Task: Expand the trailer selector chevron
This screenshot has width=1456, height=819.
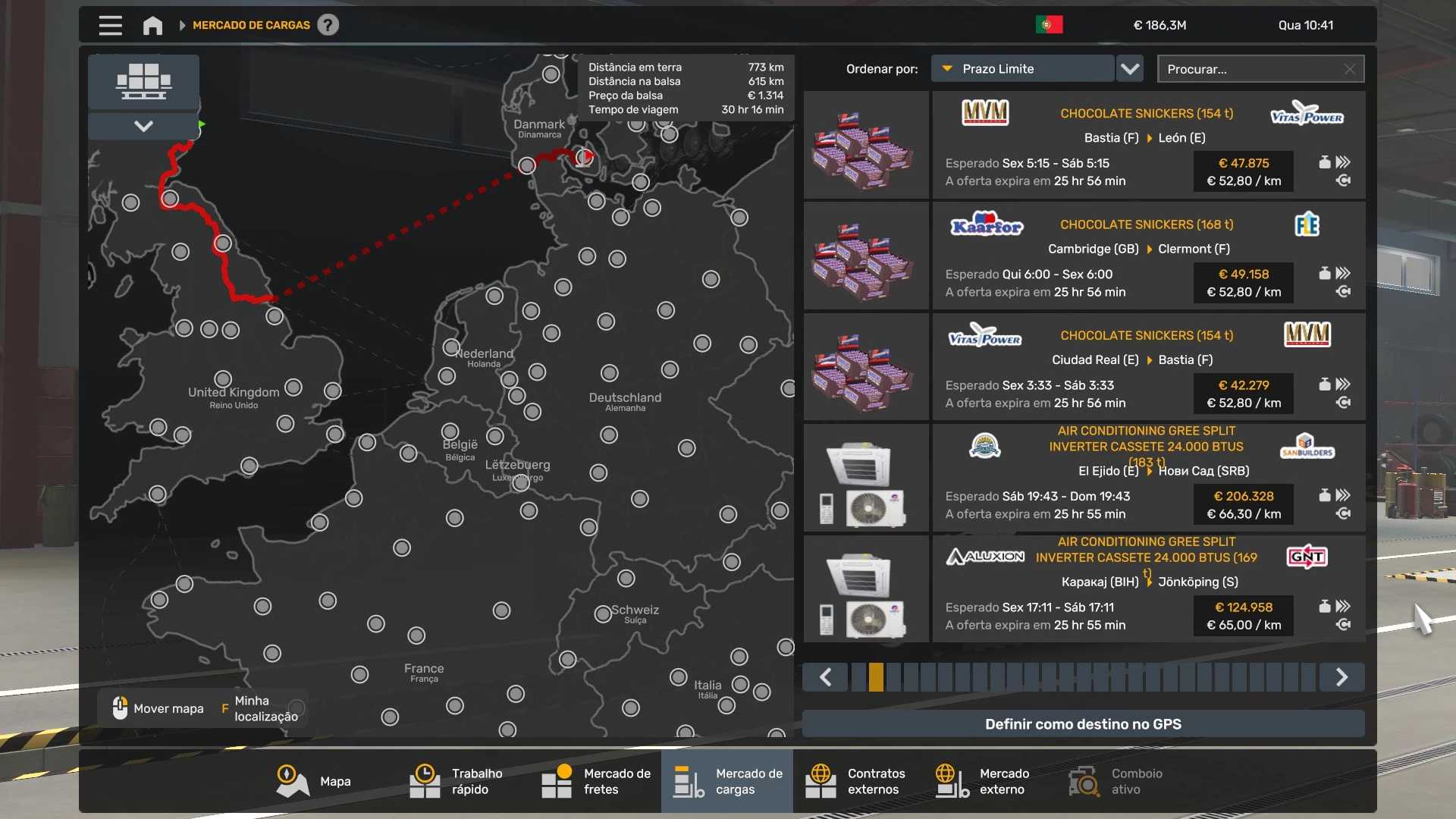Action: coord(143,126)
